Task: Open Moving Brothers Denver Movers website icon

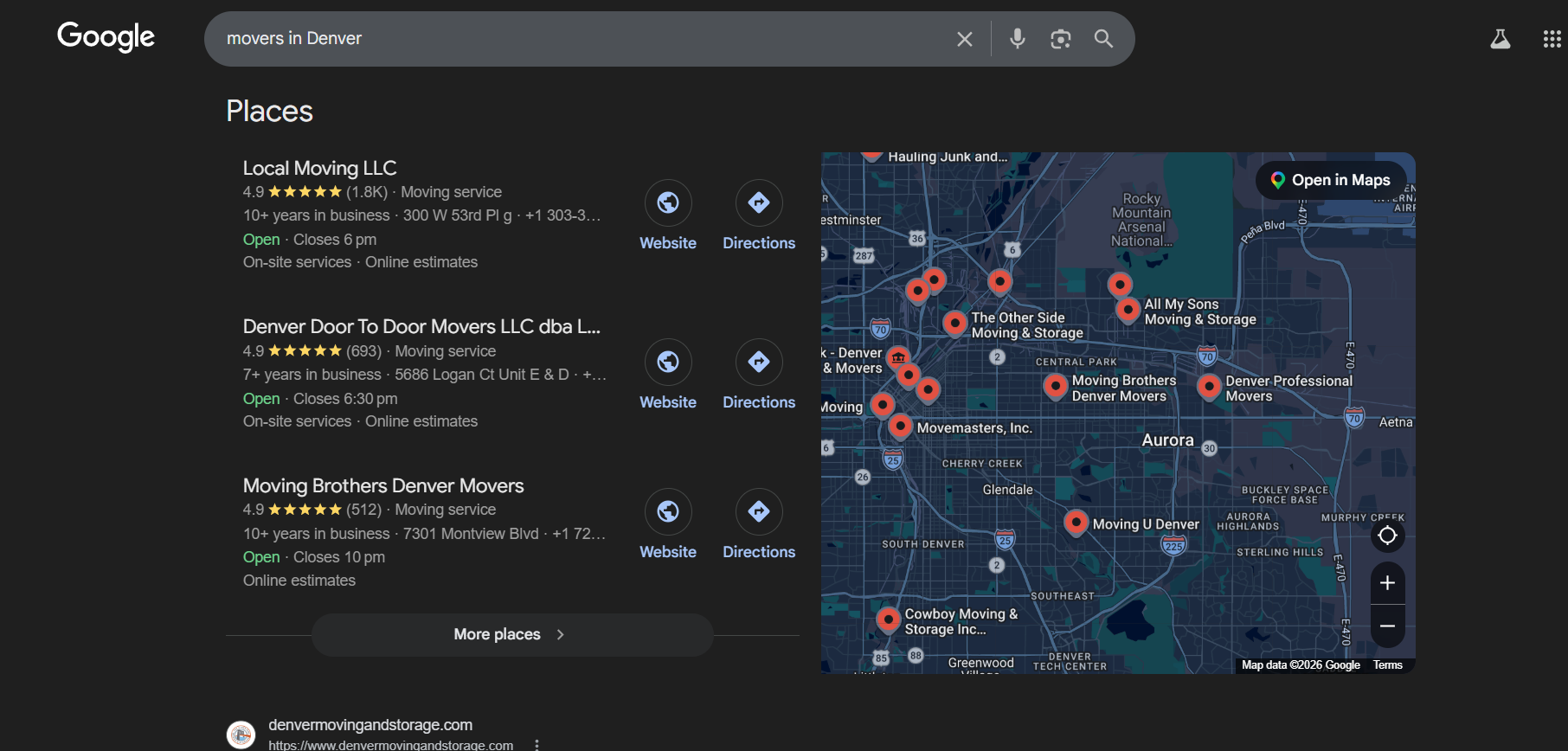Action: pos(668,511)
